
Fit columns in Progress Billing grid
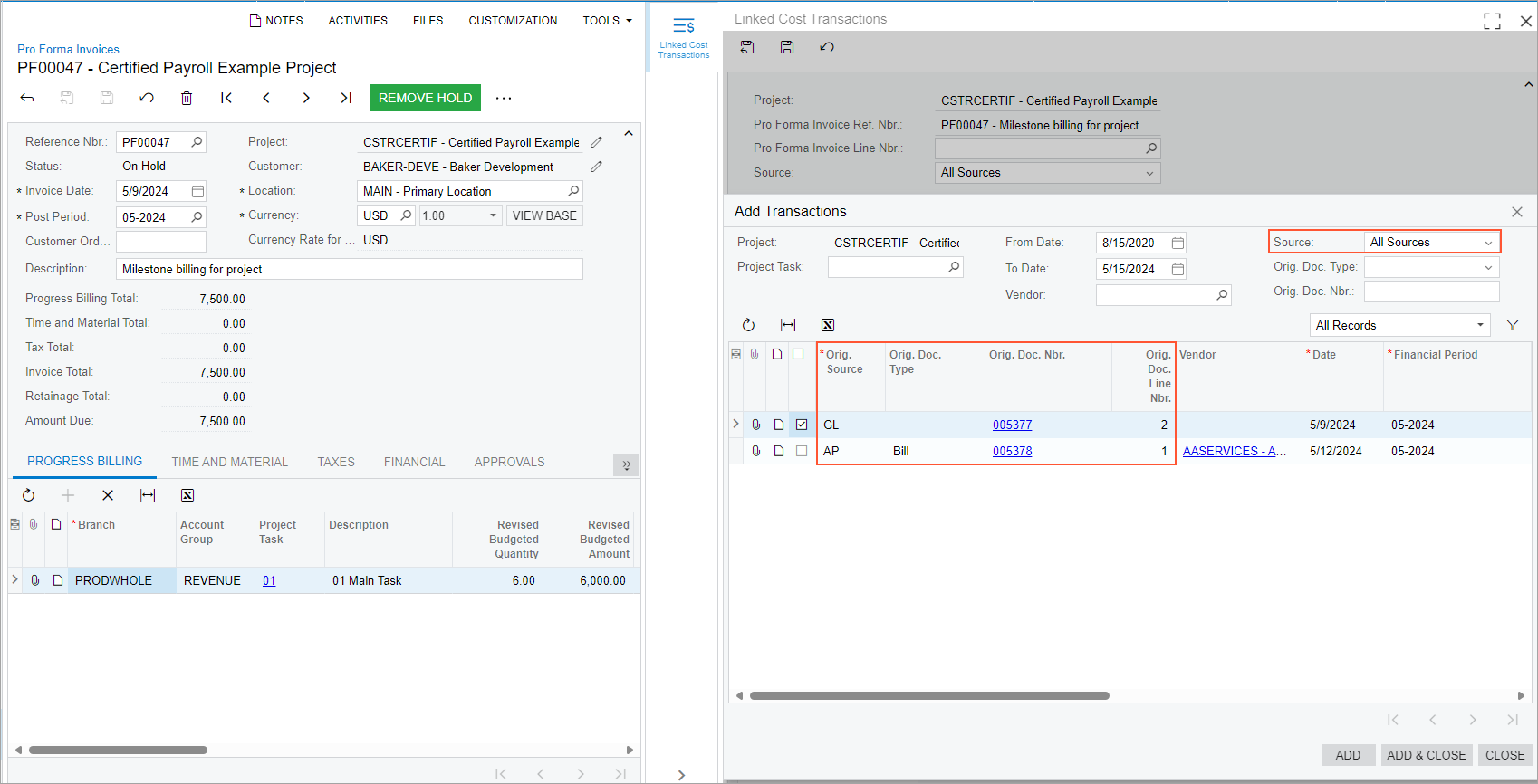[x=148, y=495]
